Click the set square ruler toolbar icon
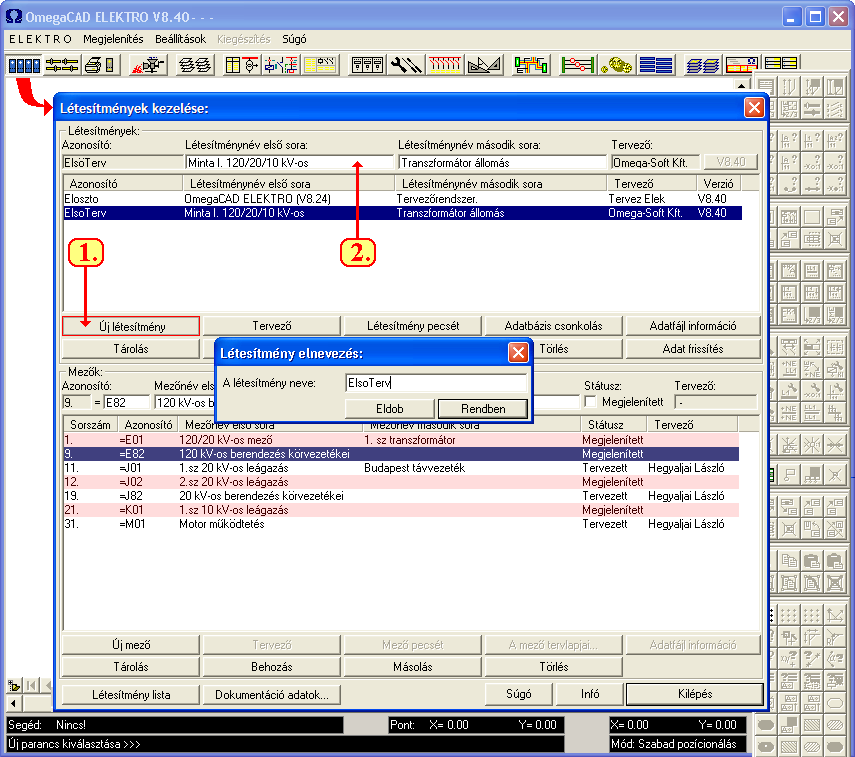 coord(484,65)
